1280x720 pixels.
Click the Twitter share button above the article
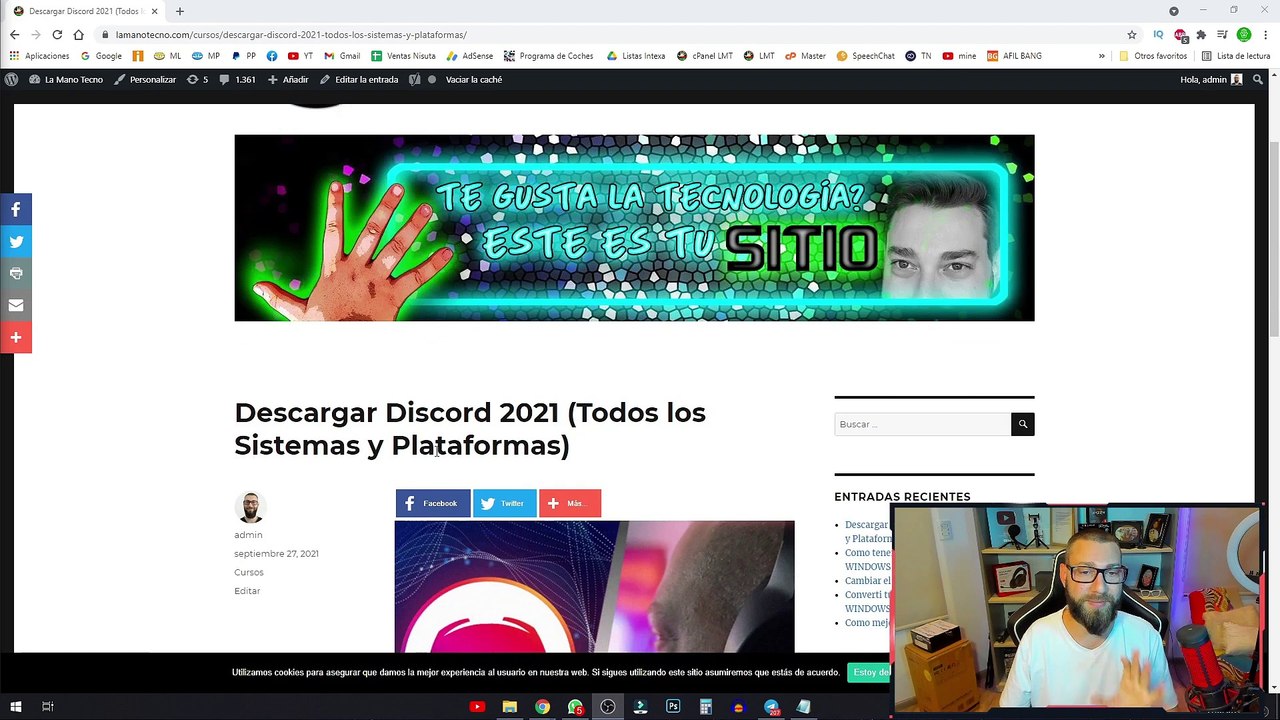click(504, 504)
